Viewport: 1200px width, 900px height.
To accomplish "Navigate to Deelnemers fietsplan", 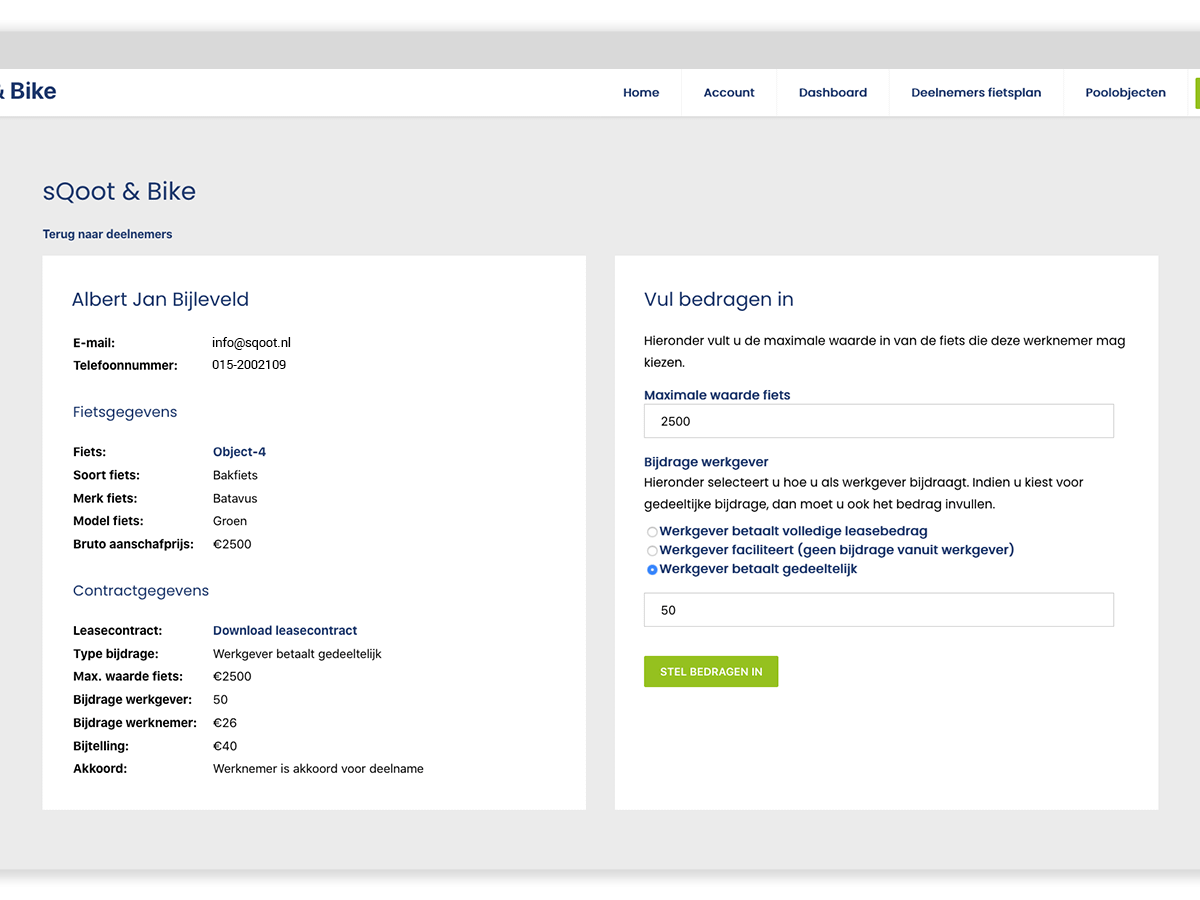I will pos(976,93).
